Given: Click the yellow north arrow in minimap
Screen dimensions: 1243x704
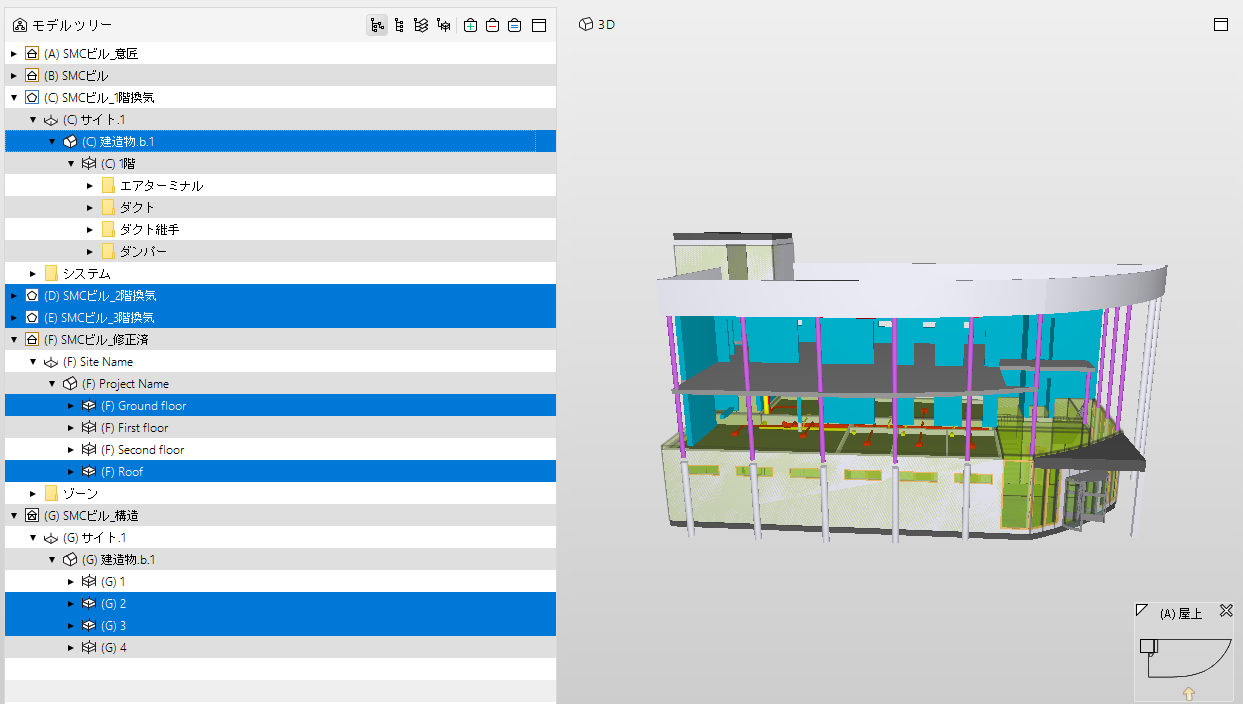Looking at the screenshot, I should coord(1189,692).
